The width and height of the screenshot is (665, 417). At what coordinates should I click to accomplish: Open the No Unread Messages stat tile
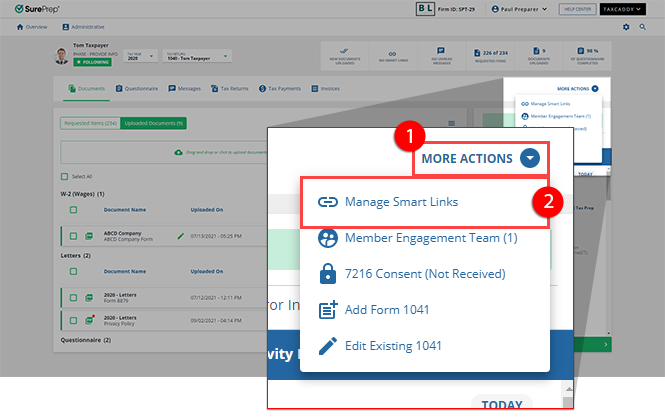[441, 56]
